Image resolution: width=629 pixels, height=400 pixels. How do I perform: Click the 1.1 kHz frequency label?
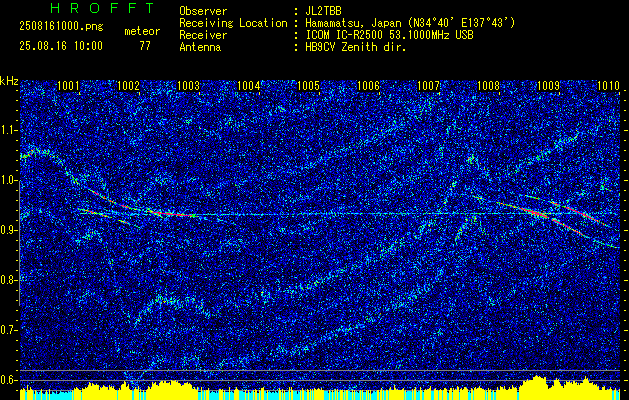(x=9, y=130)
